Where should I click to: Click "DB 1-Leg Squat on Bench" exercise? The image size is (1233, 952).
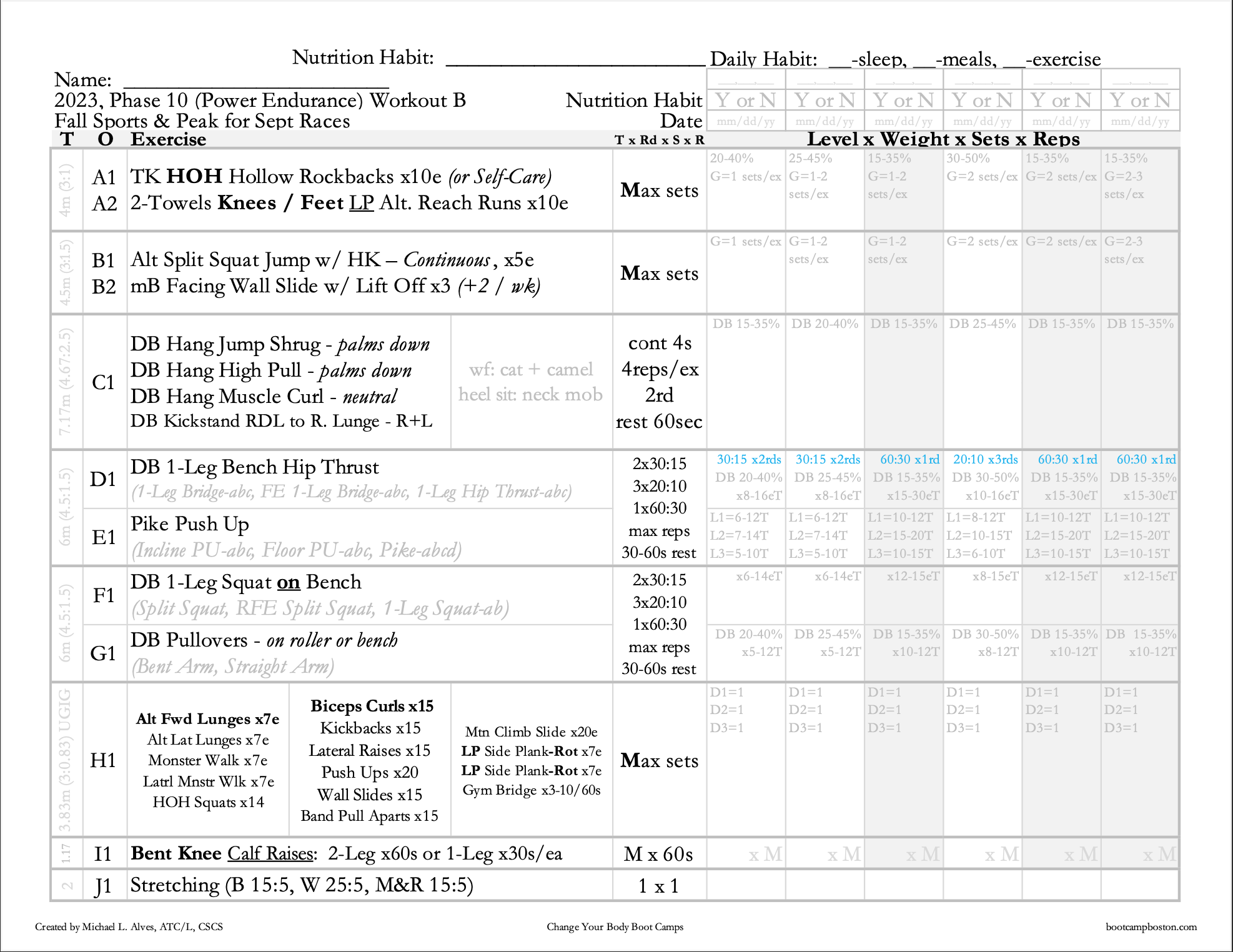245,582
